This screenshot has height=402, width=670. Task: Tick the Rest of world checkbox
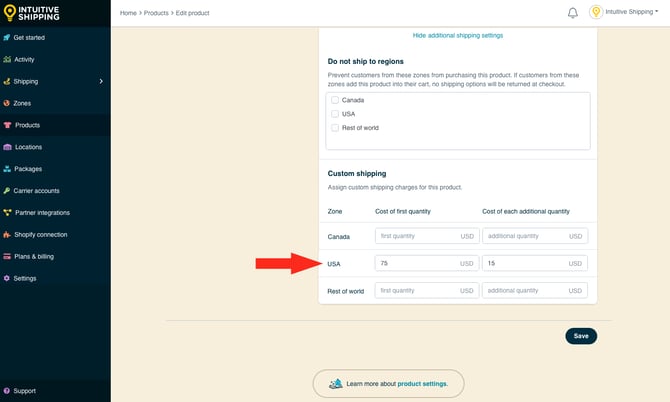(x=335, y=128)
